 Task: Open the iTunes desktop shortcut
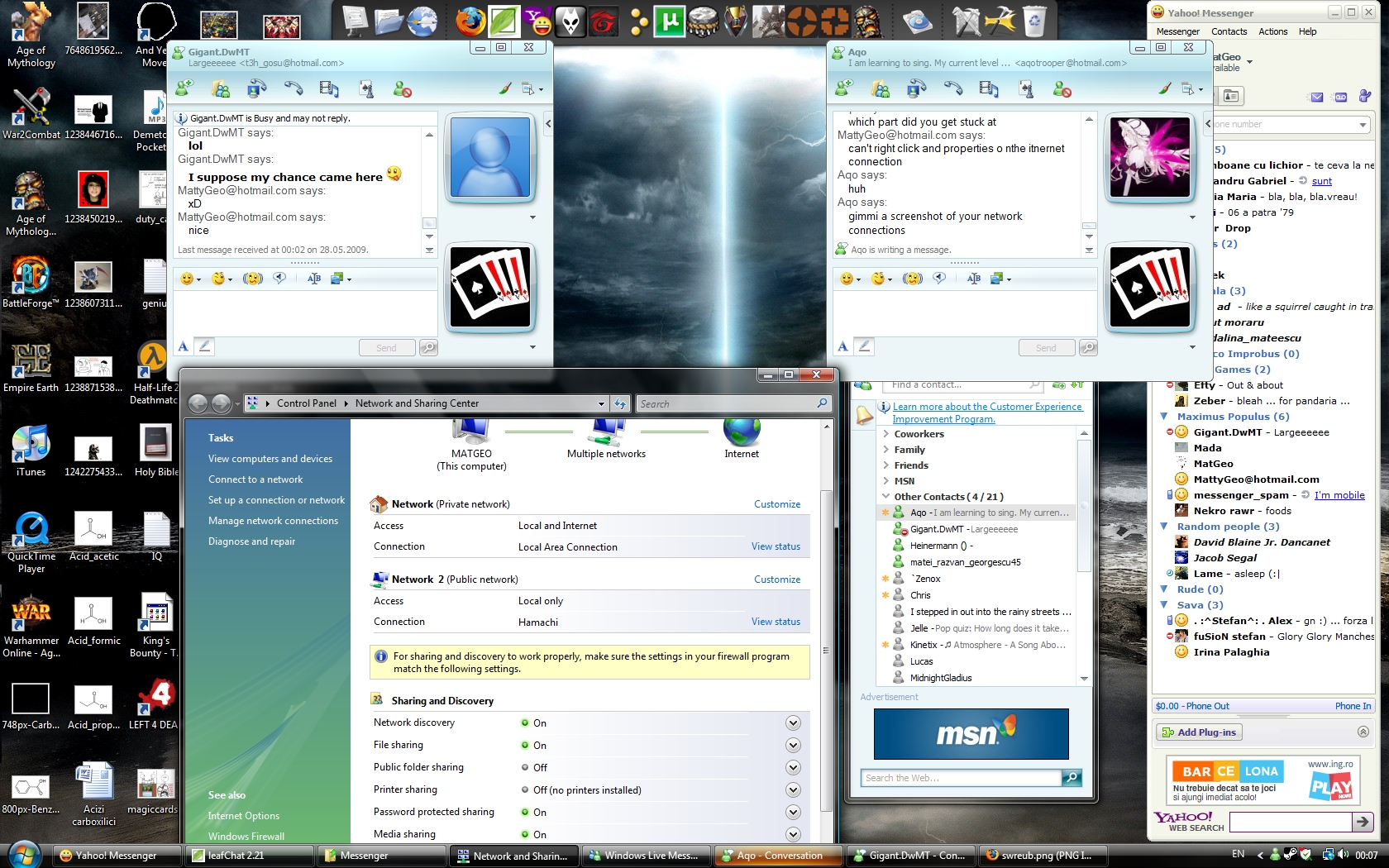(31, 451)
